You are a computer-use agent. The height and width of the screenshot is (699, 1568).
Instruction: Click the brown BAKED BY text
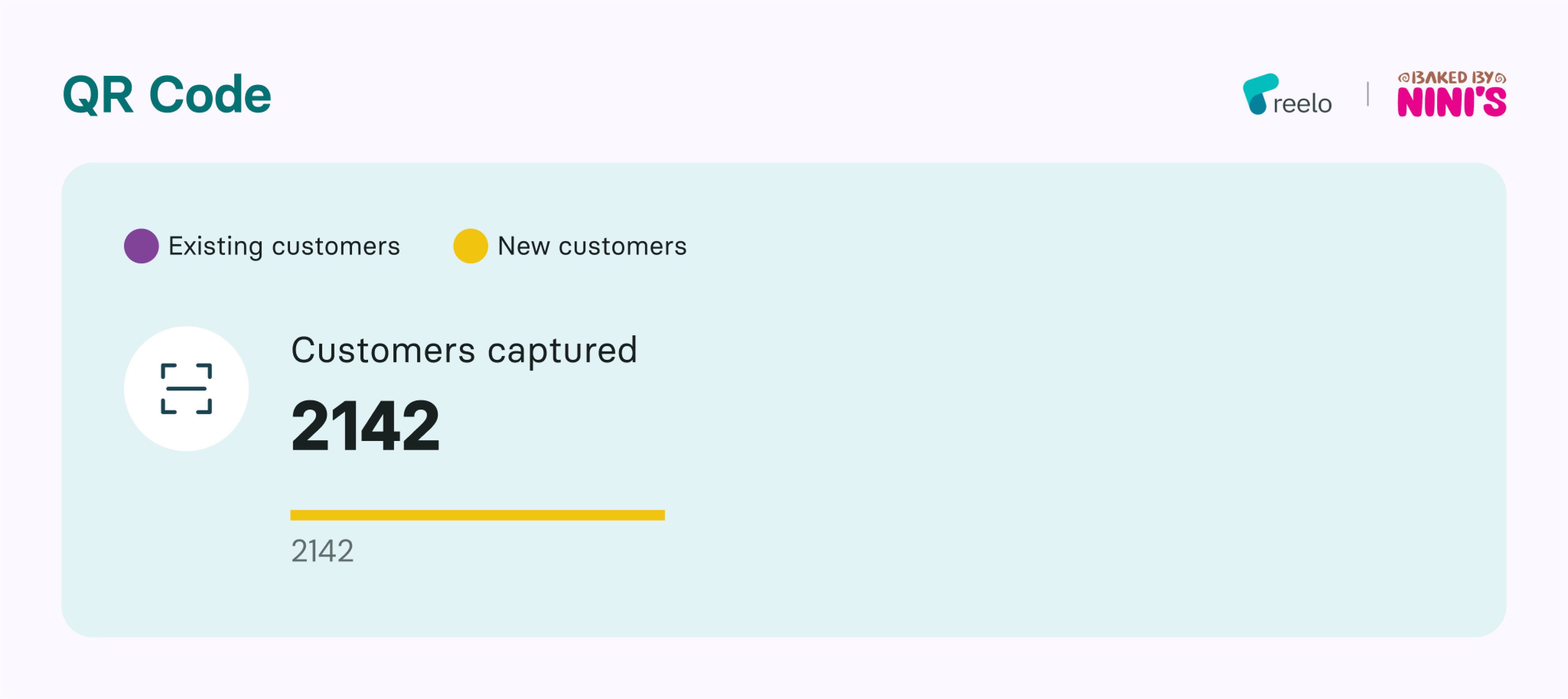coord(1452,78)
